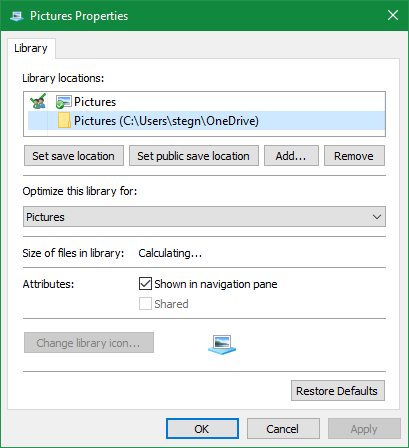Click the Cancel button
This screenshot has height=448, width=409.
tap(283, 429)
